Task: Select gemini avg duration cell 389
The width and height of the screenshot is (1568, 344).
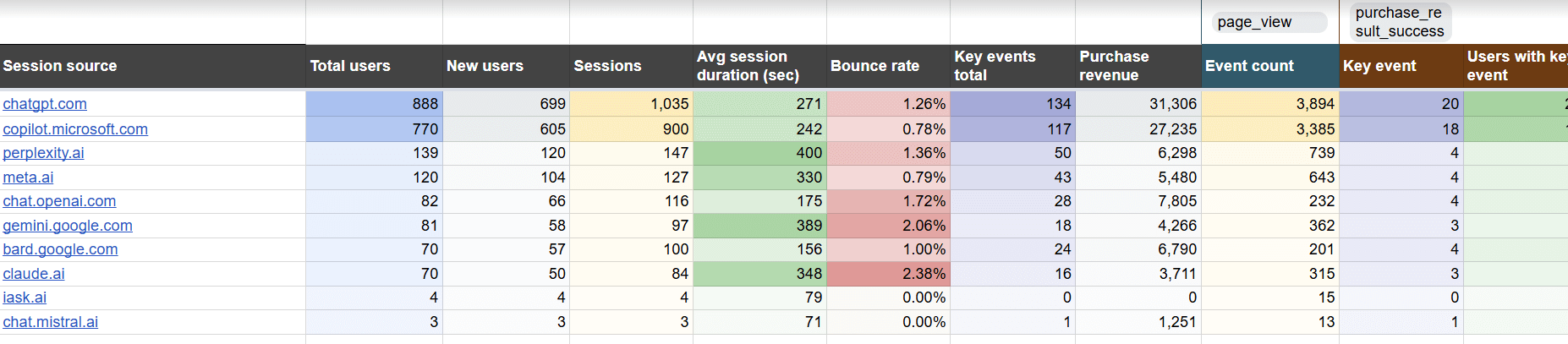Action: (760, 226)
